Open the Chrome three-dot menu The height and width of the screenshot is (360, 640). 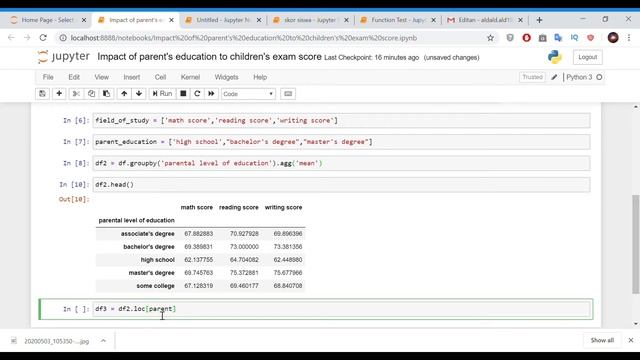[x=629, y=38]
